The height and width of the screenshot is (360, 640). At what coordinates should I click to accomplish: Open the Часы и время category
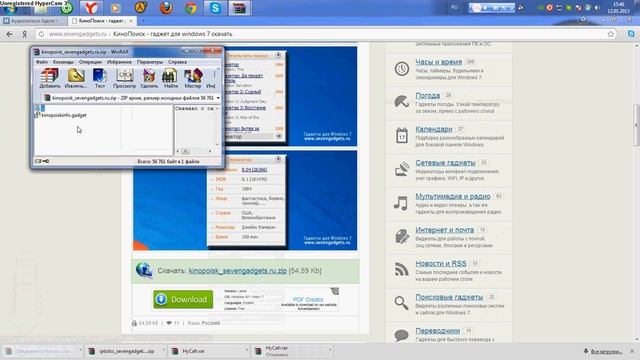[438, 62]
